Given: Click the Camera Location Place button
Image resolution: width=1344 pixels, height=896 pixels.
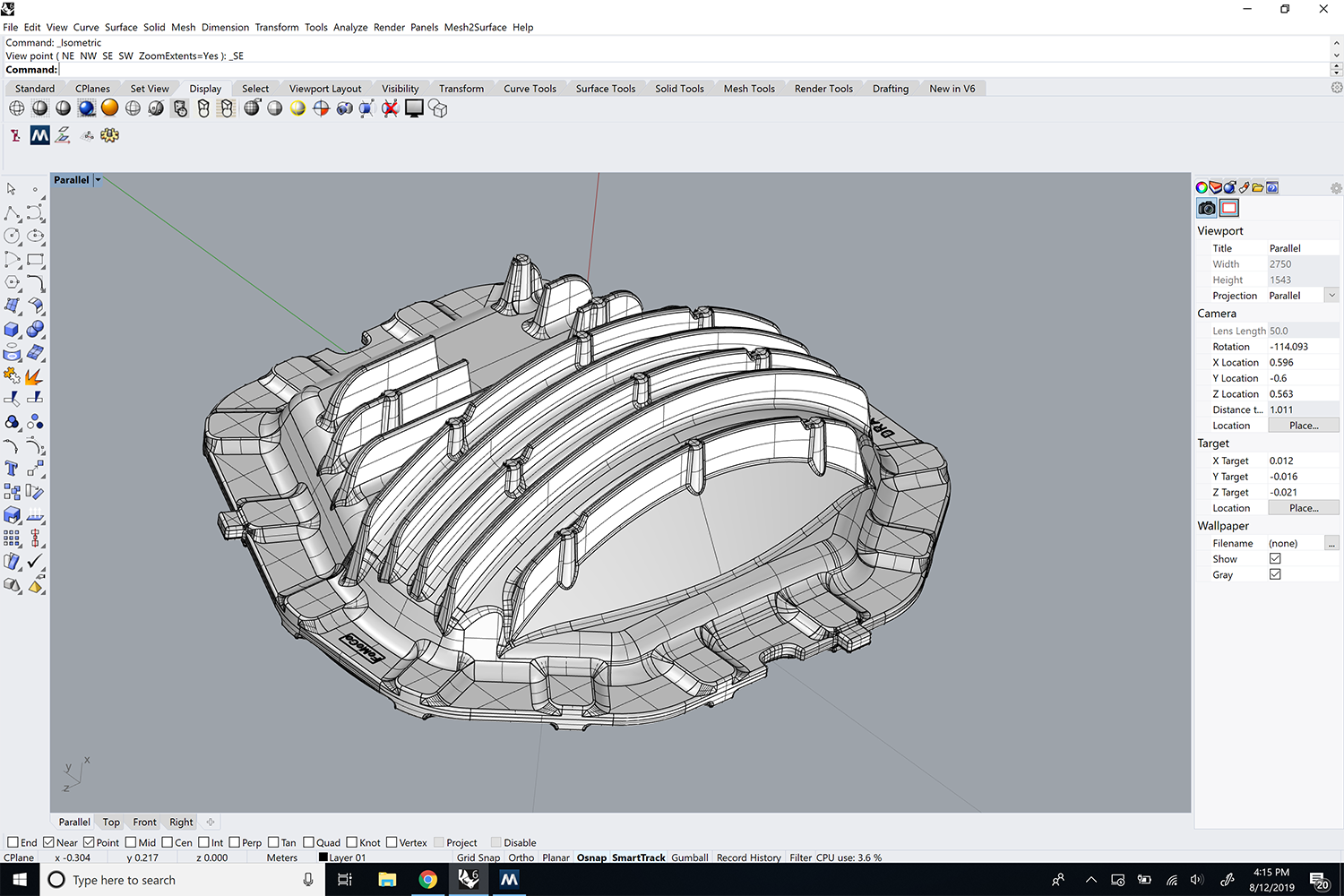Looking at the screenshot, I should coord(1303,426).
